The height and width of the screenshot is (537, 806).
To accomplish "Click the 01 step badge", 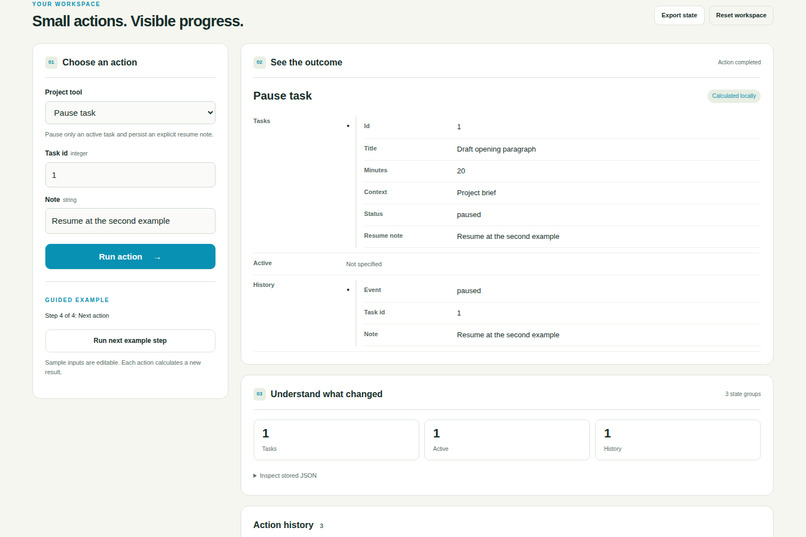I will pyautogui.click(x=51, y=62).
